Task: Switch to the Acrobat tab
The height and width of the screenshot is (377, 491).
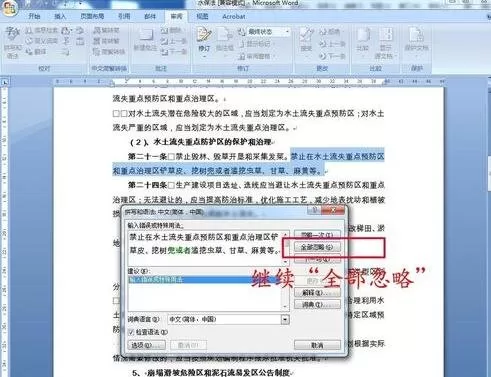Action: coord(234,16)
